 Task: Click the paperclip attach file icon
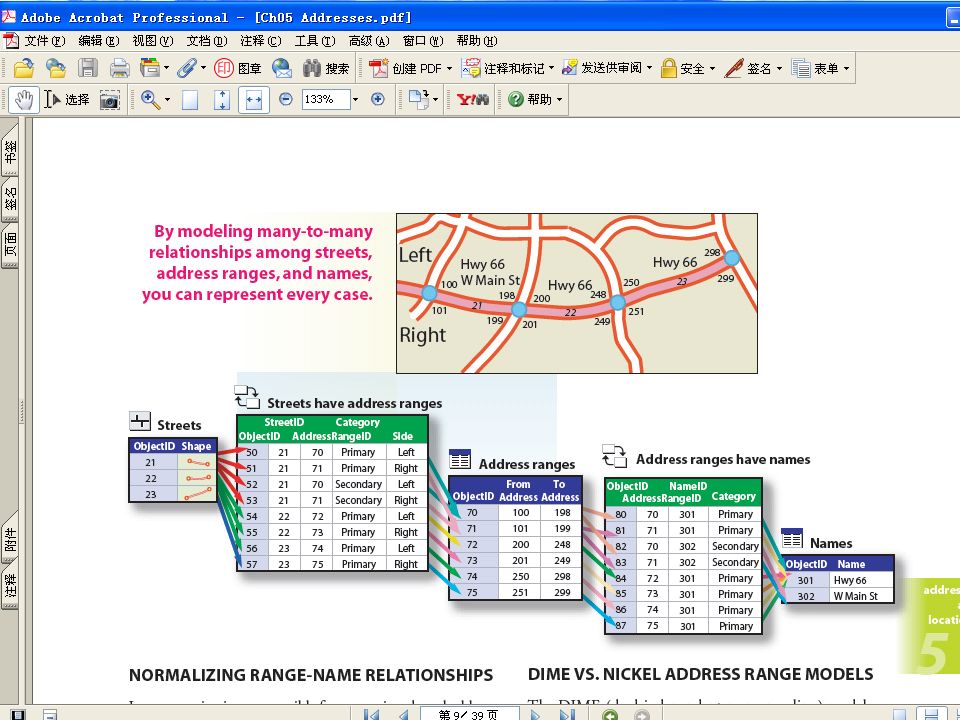187,68
